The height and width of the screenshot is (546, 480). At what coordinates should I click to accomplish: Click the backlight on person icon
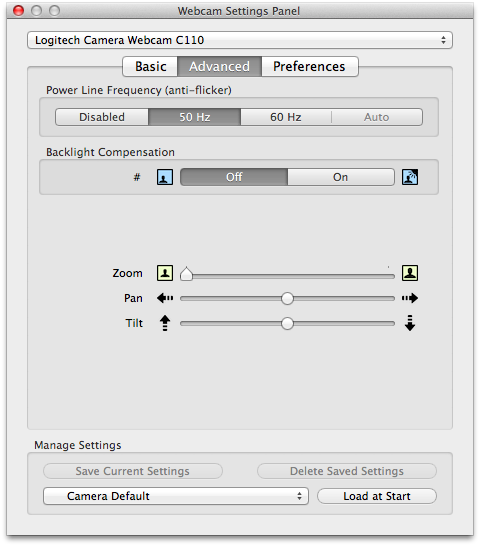(410, 177)
